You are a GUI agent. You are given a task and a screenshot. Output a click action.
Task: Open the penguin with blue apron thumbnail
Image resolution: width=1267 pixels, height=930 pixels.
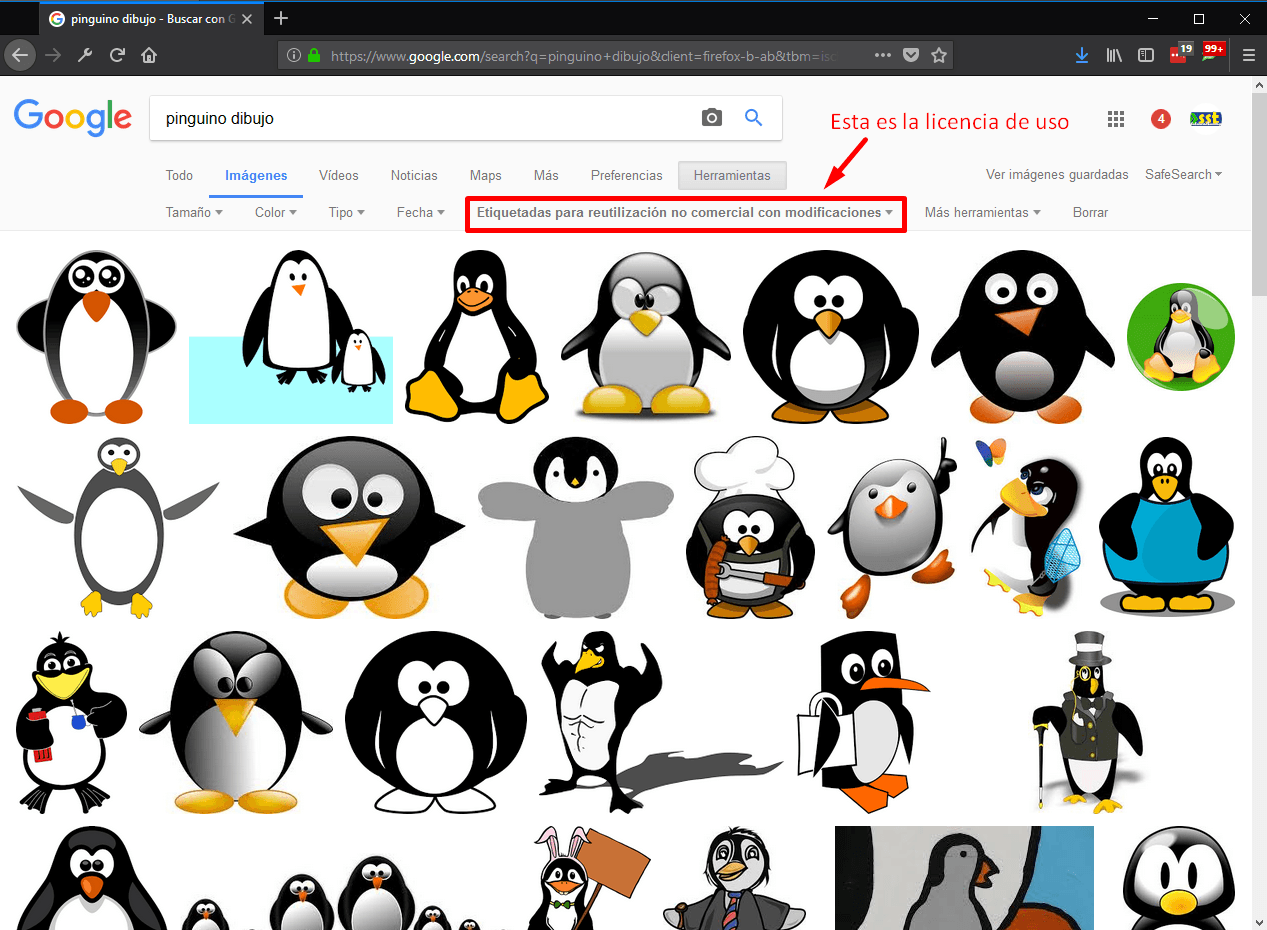[x=1167, y=527]
